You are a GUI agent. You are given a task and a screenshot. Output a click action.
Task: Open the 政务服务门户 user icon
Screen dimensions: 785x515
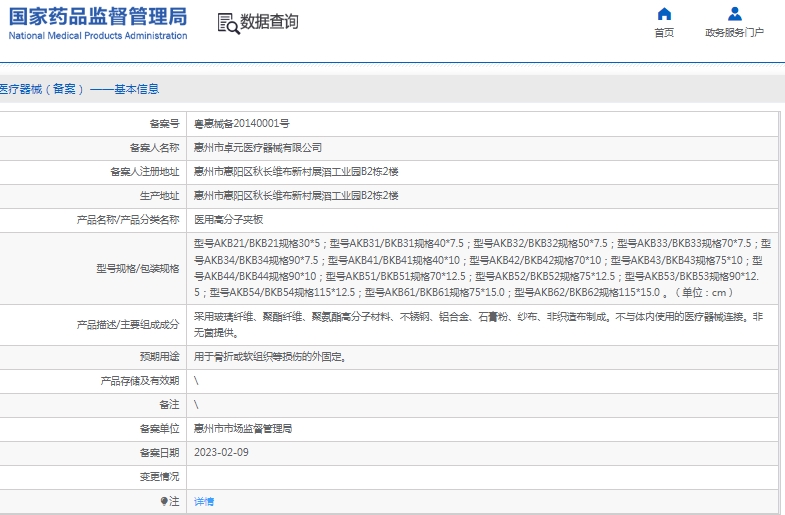[x=735, y=14]
